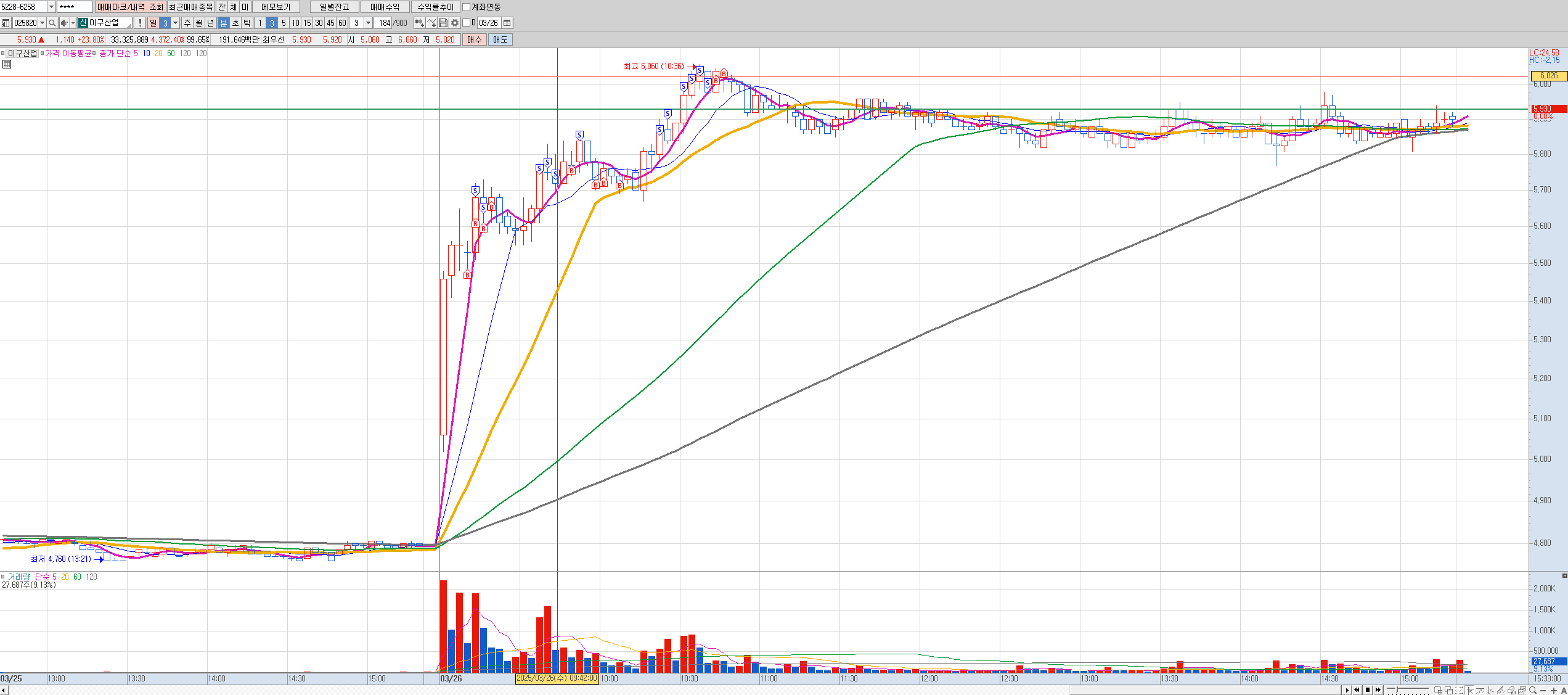
Task: Toggle the 초 (second) chart period button
Action: [235, 23]
